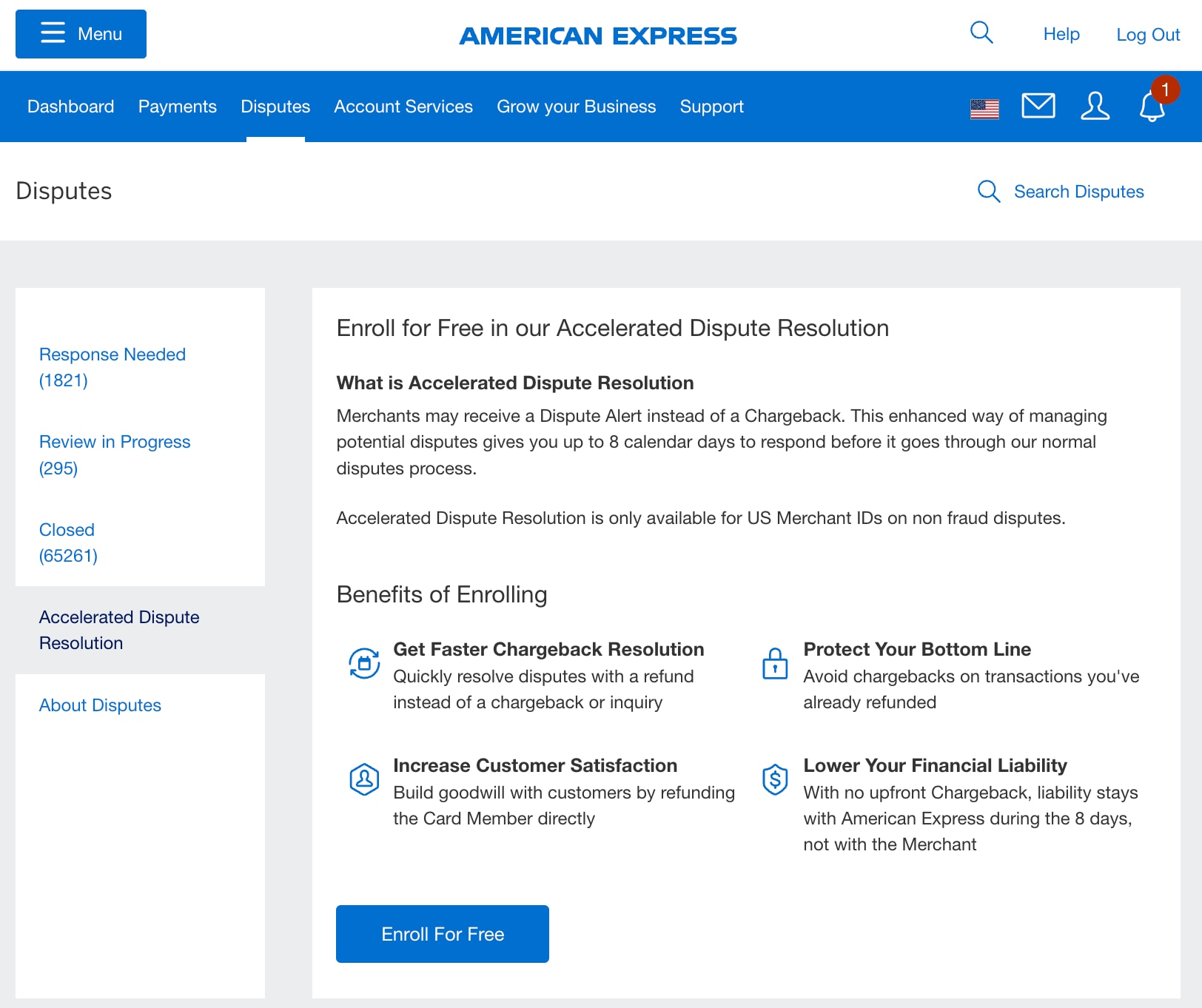Open Response Needed (1821) disputes
The height and width of the screenshot is (1008, 1202).
pyautogui.click(x=113, y=367)
